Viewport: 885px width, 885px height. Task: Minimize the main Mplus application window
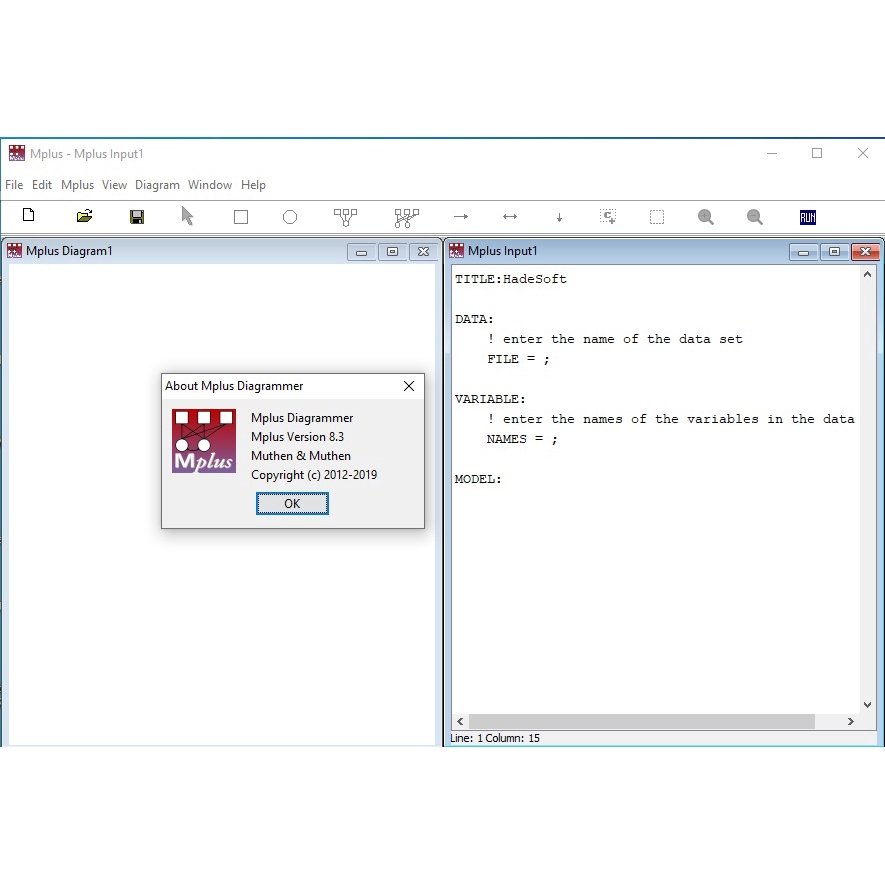point(772,153)
